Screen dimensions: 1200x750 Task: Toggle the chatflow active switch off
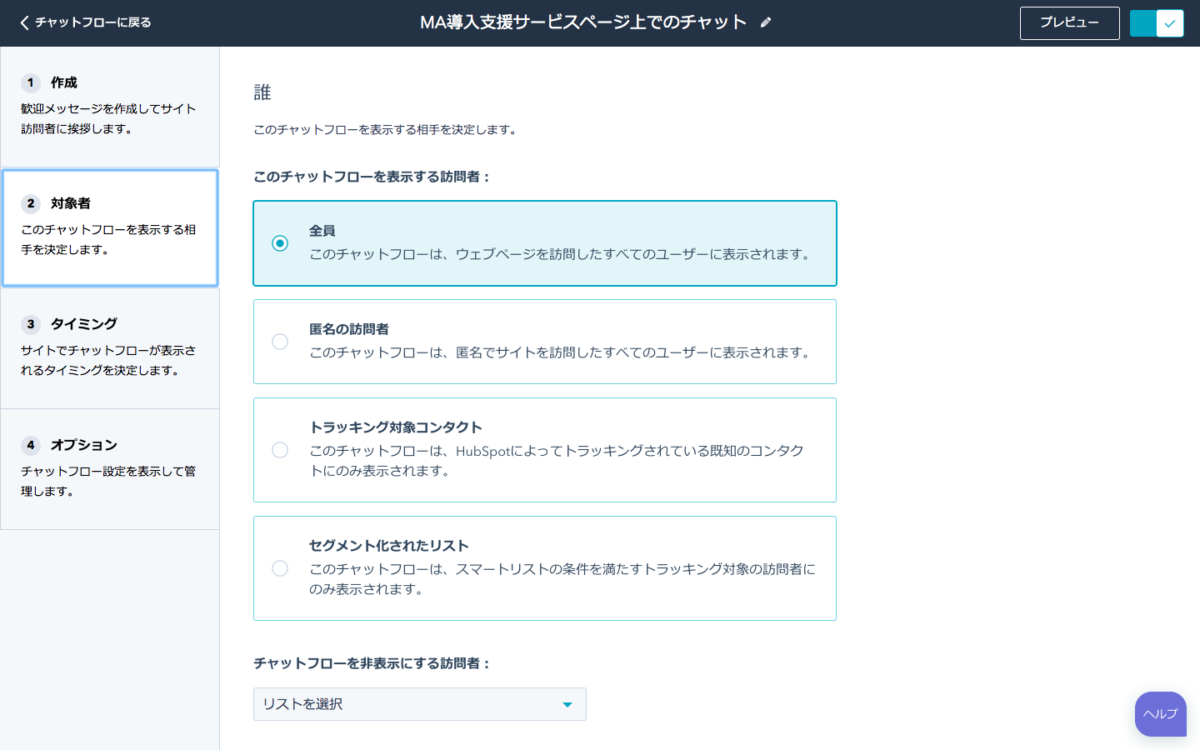[x=1157, y=23]
